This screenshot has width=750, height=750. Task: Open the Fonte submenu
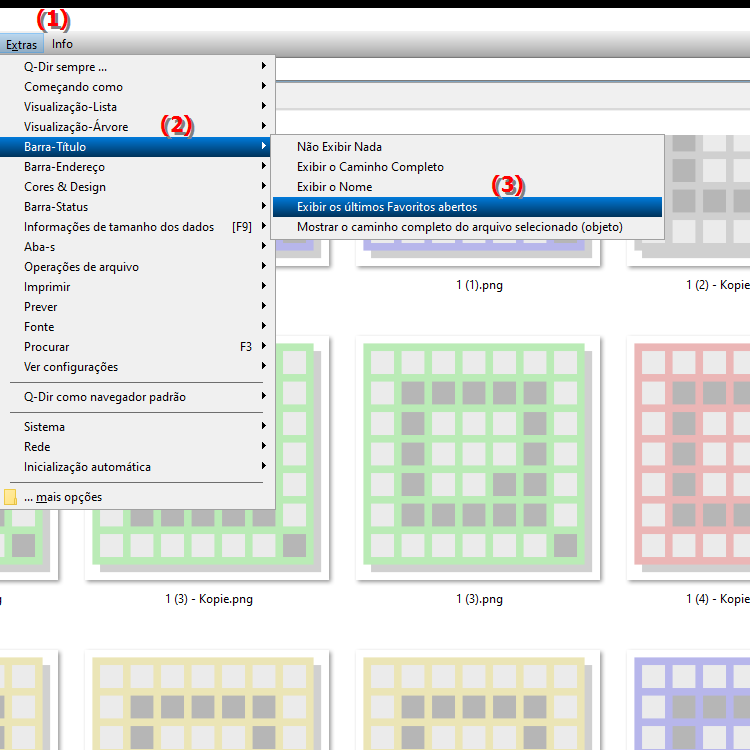pyautogui.click(x=137, y=327)
